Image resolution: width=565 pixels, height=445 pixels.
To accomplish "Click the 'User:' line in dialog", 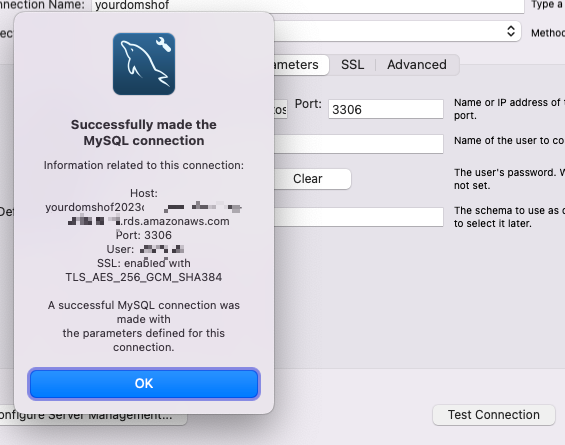I will point(145,249).
